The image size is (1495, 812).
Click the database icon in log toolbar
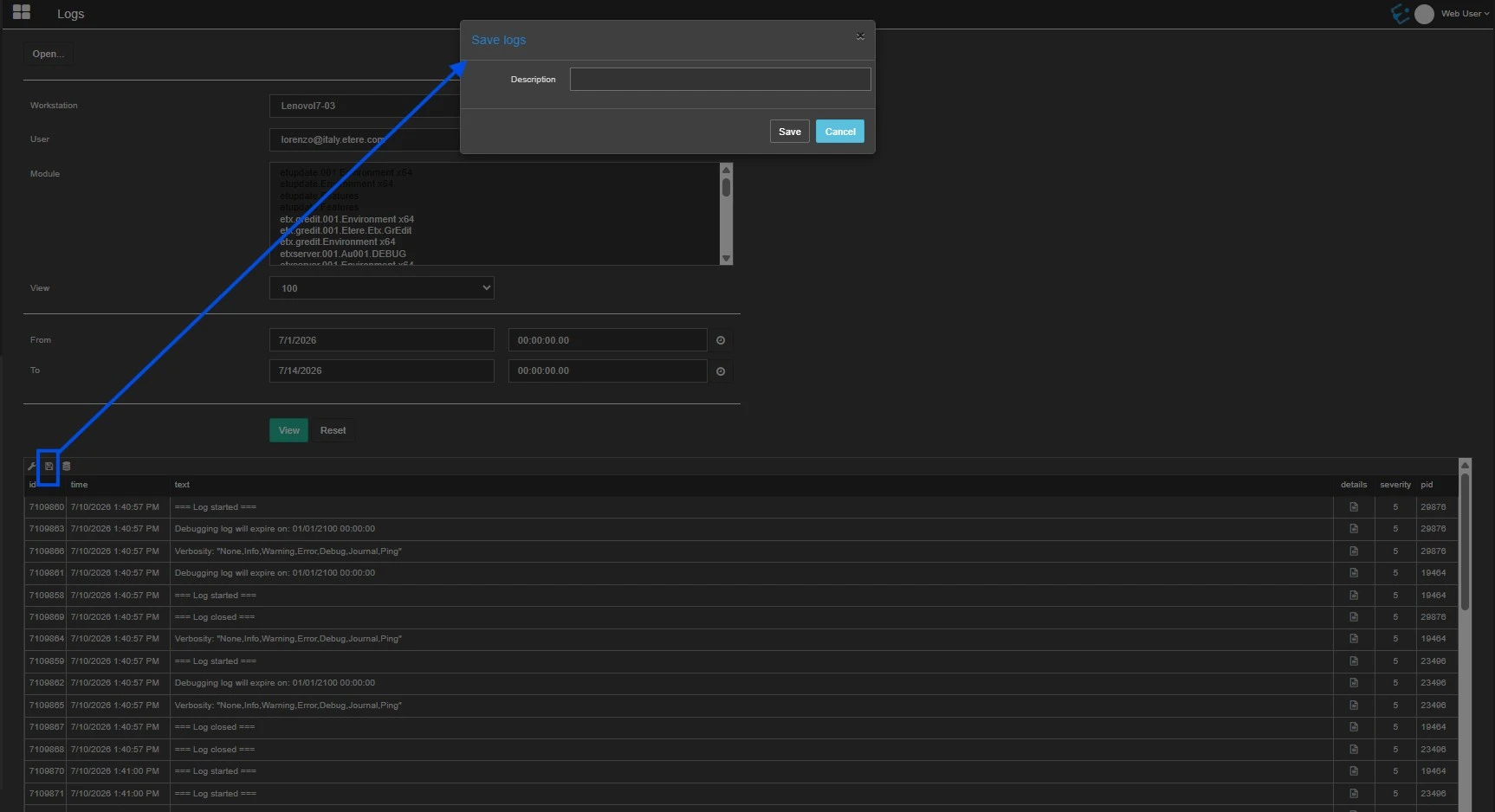pyautogui.click(x=67, y=467)
